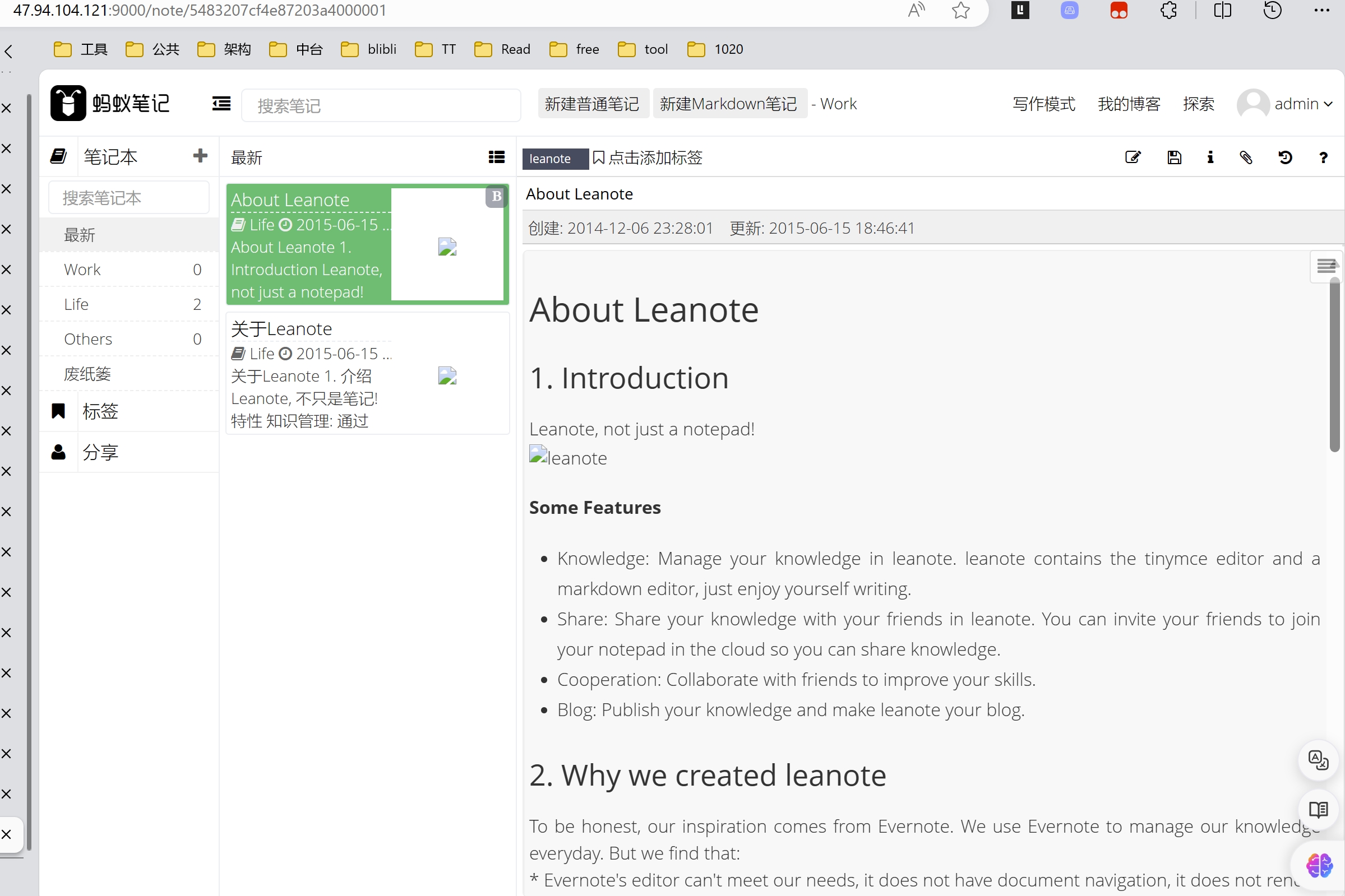The width and height of the screenshot is (1345, 896).
Task: Open the free bookmarks folder
Action: [575, 49]
